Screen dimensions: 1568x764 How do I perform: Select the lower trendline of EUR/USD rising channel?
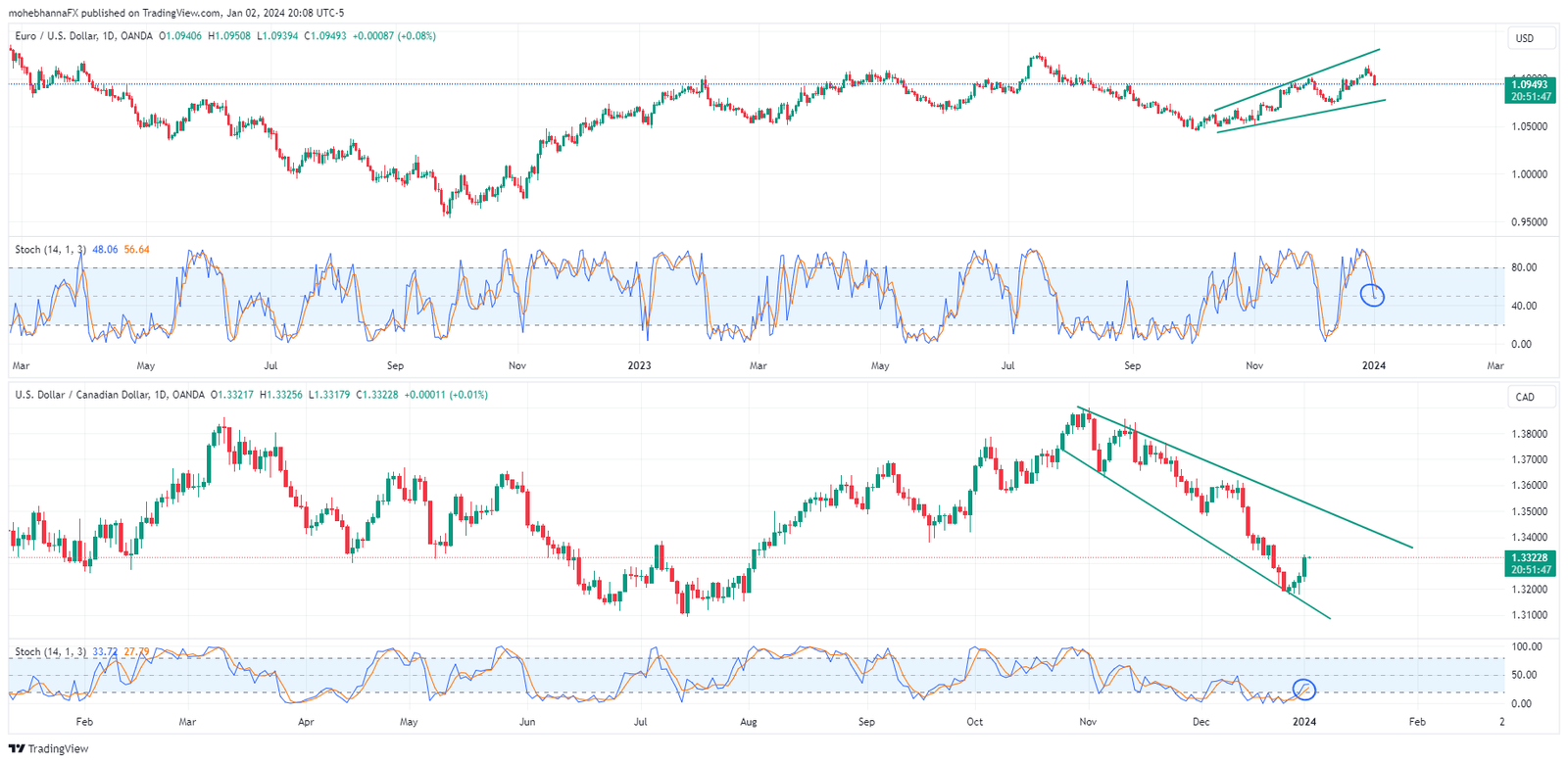click(1303, 116)
